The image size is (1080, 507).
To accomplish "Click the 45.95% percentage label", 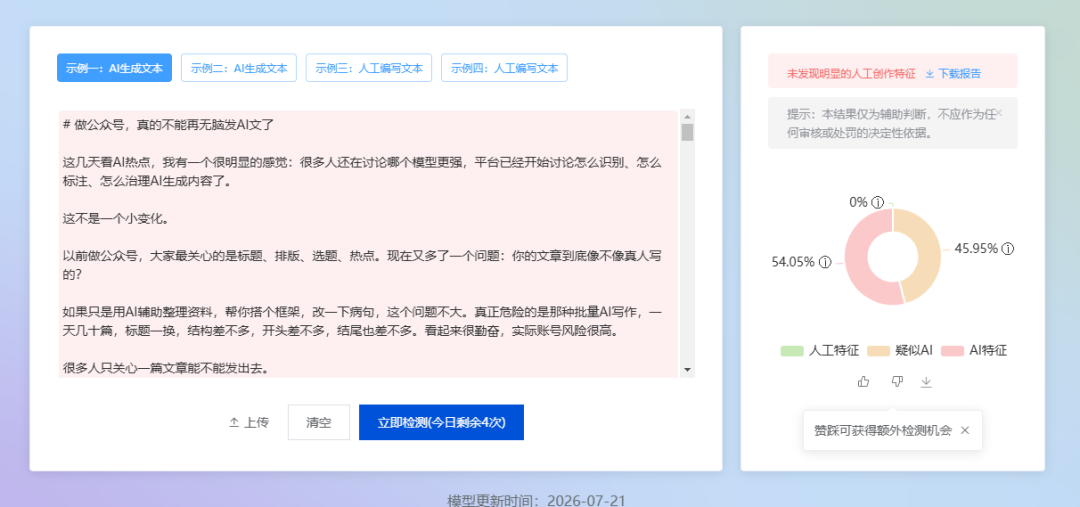I will coord(976,249).
